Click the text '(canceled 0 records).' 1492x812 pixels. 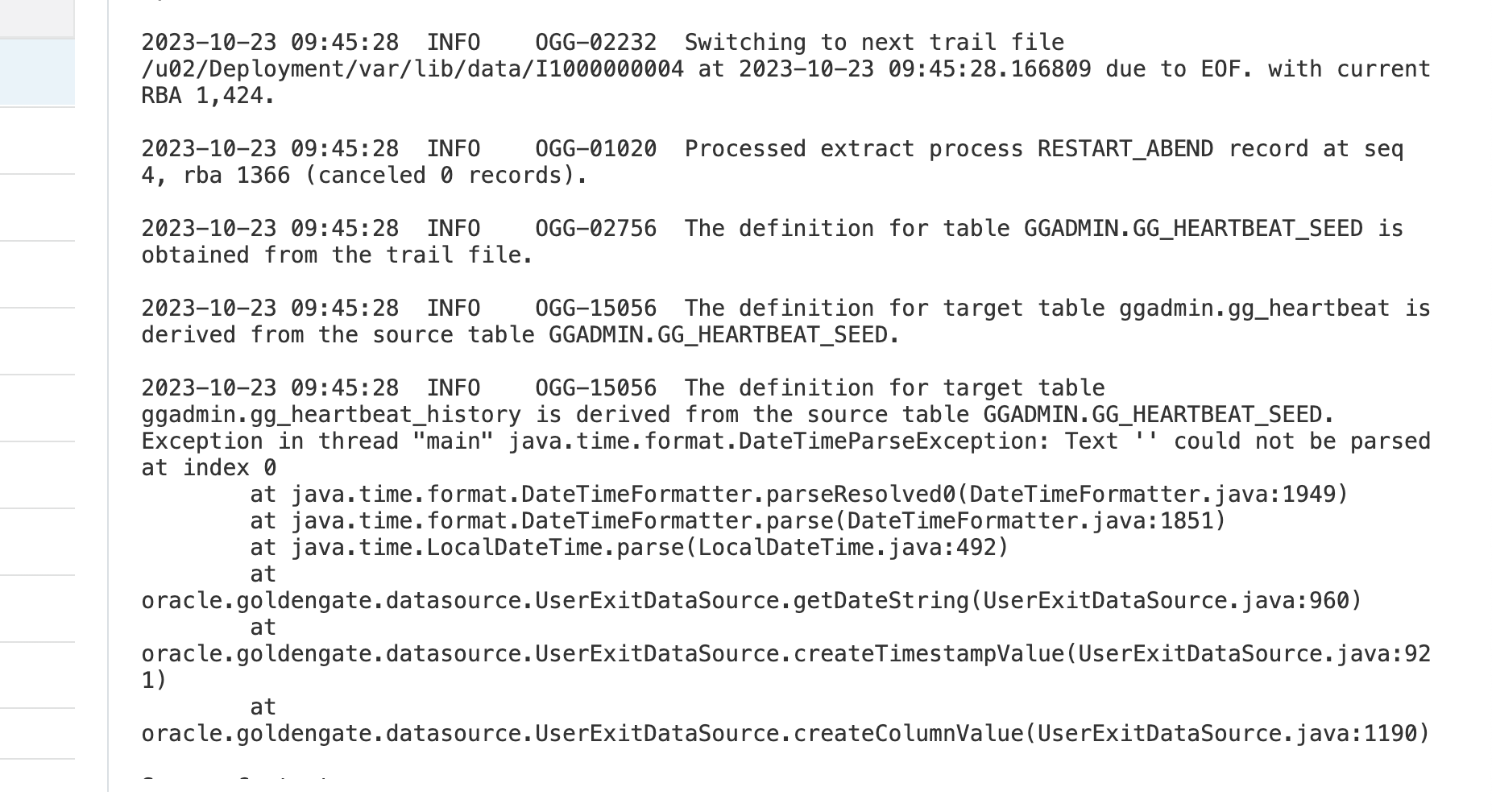pyautogui.click(x=446, y=176)
